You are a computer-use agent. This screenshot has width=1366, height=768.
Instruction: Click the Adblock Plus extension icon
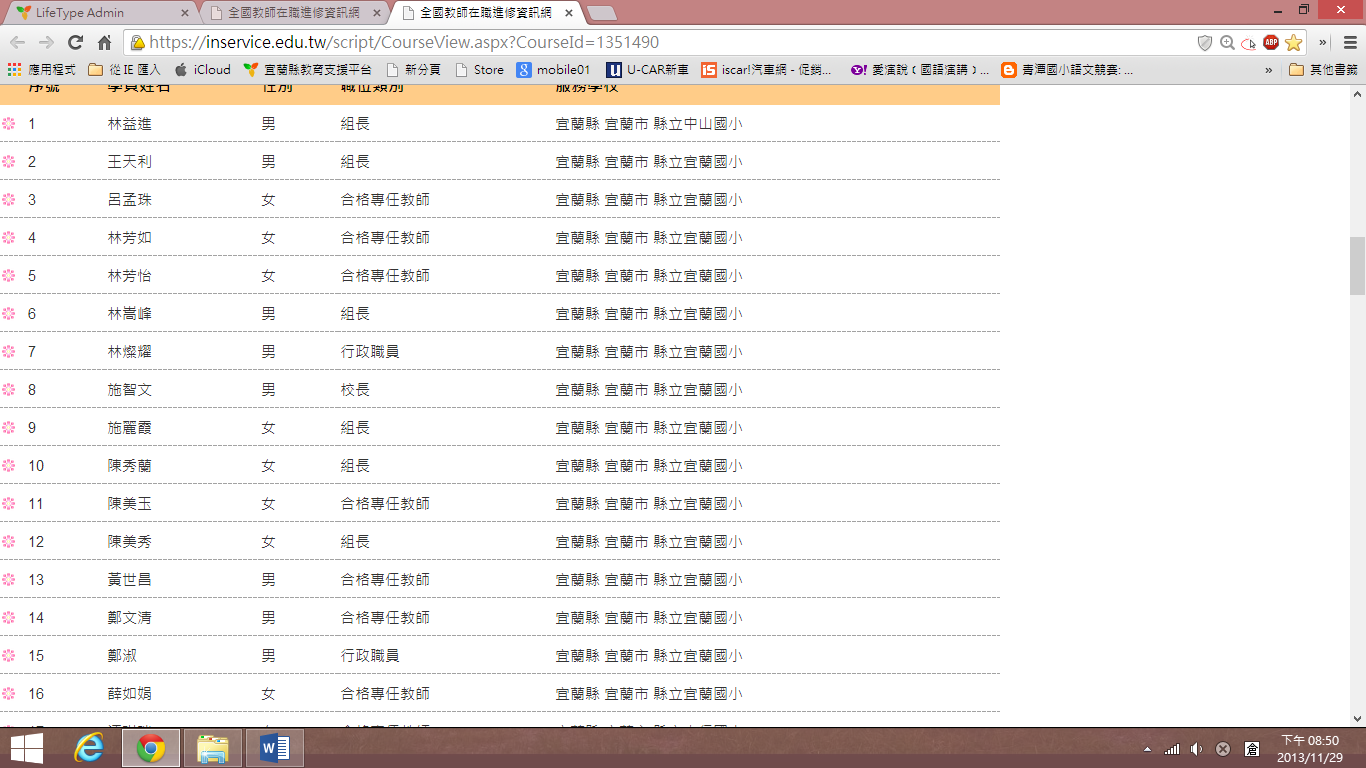(1270, 42)
